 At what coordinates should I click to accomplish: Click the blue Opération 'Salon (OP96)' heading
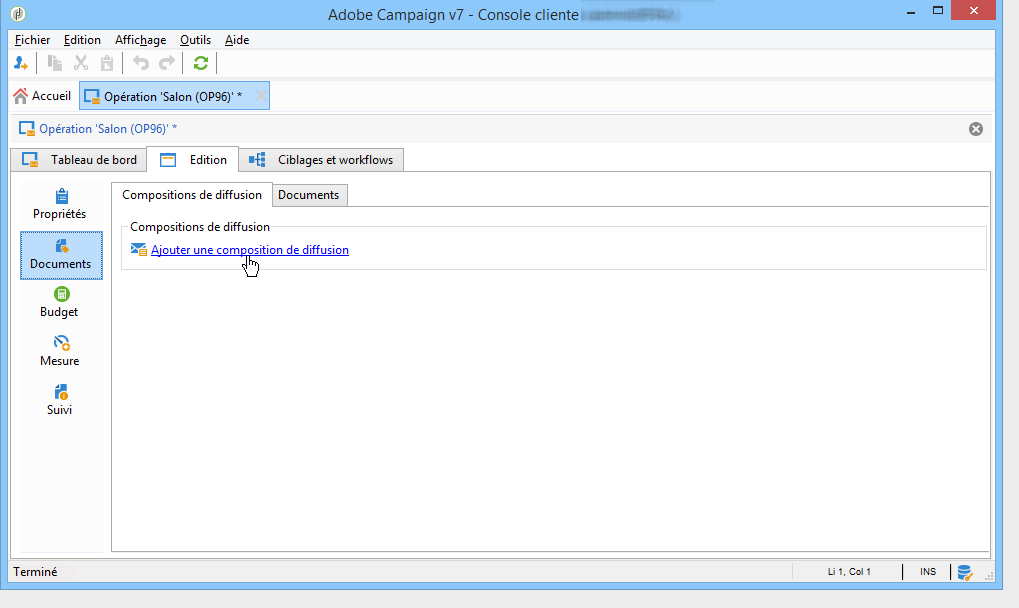(108, 129)
